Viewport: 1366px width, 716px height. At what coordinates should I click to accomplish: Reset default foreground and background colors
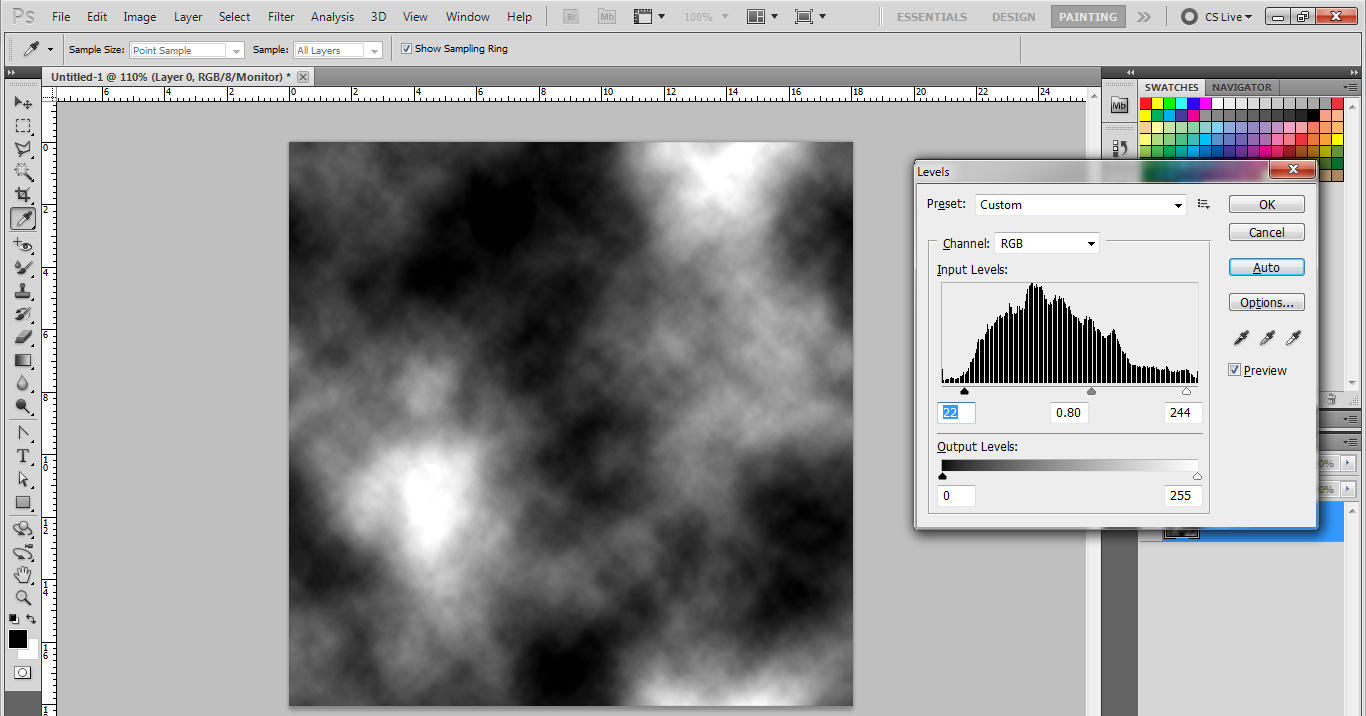coord(14,620)
